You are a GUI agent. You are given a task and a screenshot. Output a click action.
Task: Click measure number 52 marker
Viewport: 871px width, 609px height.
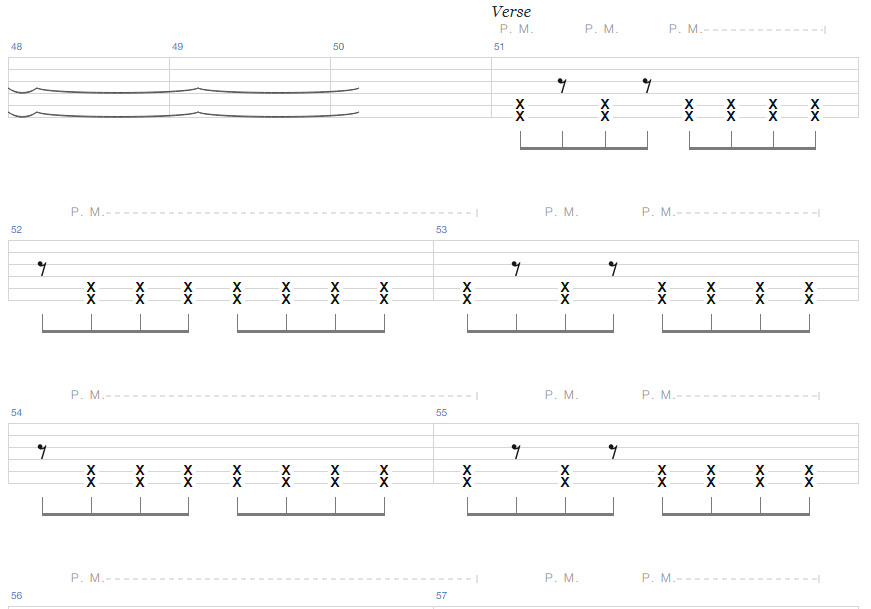(16, 230)
